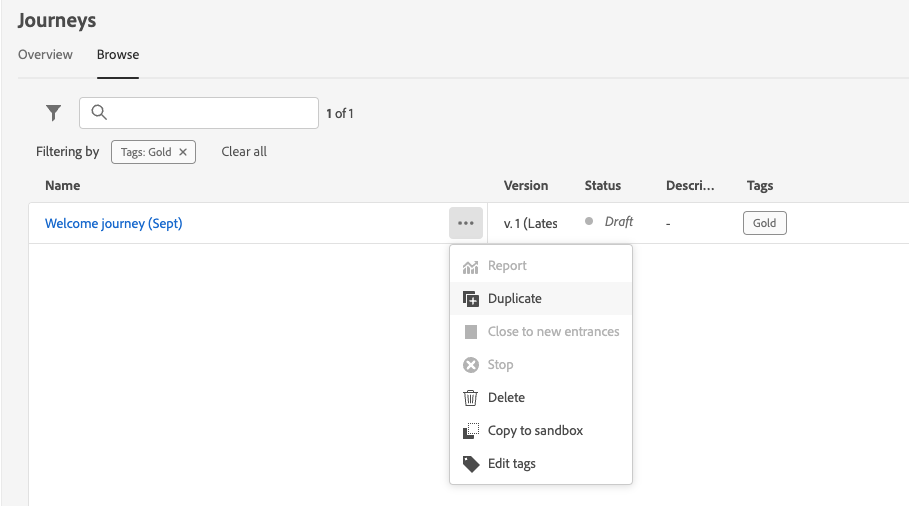Switch to the Overview tab

(45, 55)
